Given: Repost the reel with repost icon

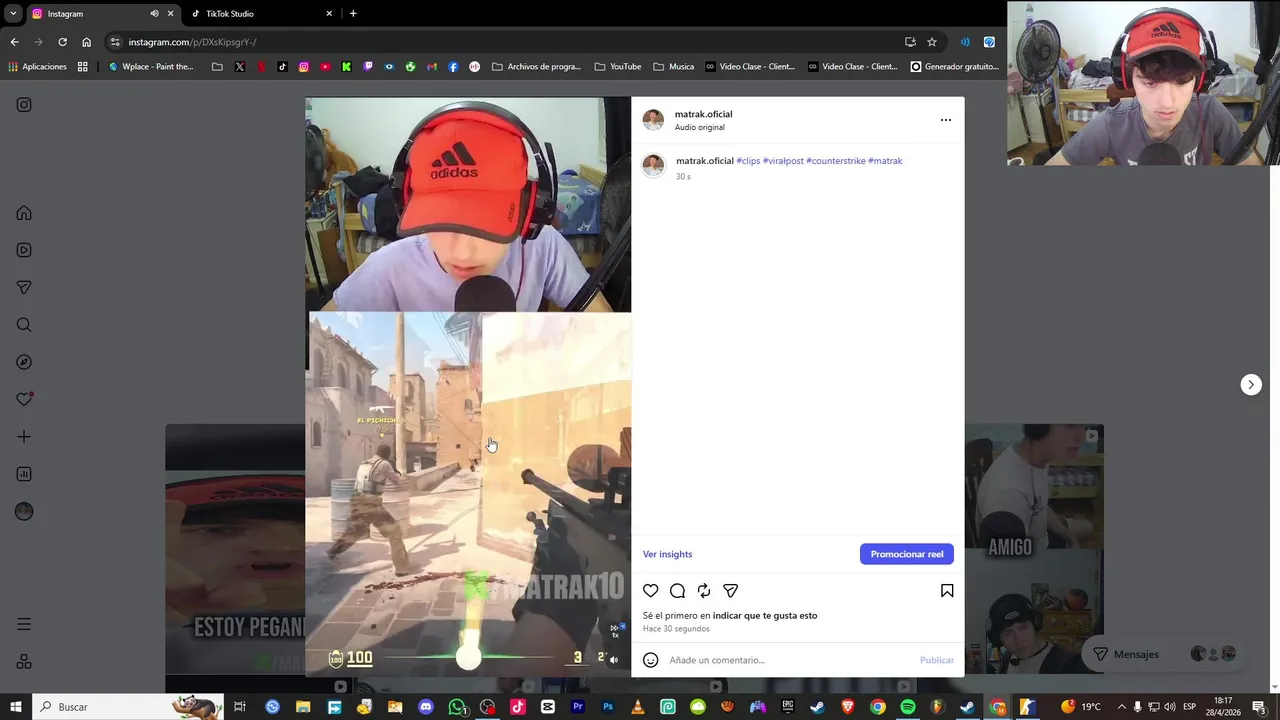Looking at the screenshot, I should 704,591.
